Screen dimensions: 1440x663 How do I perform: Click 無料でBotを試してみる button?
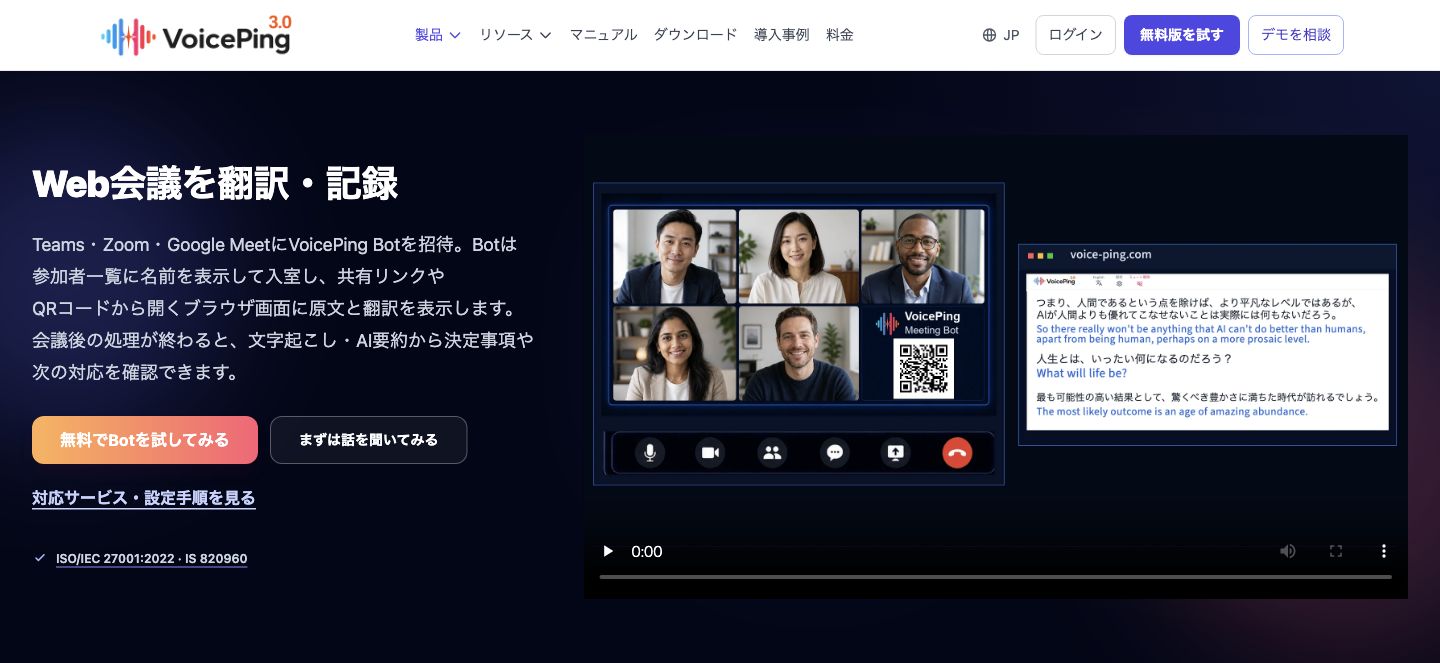(145, 440)
